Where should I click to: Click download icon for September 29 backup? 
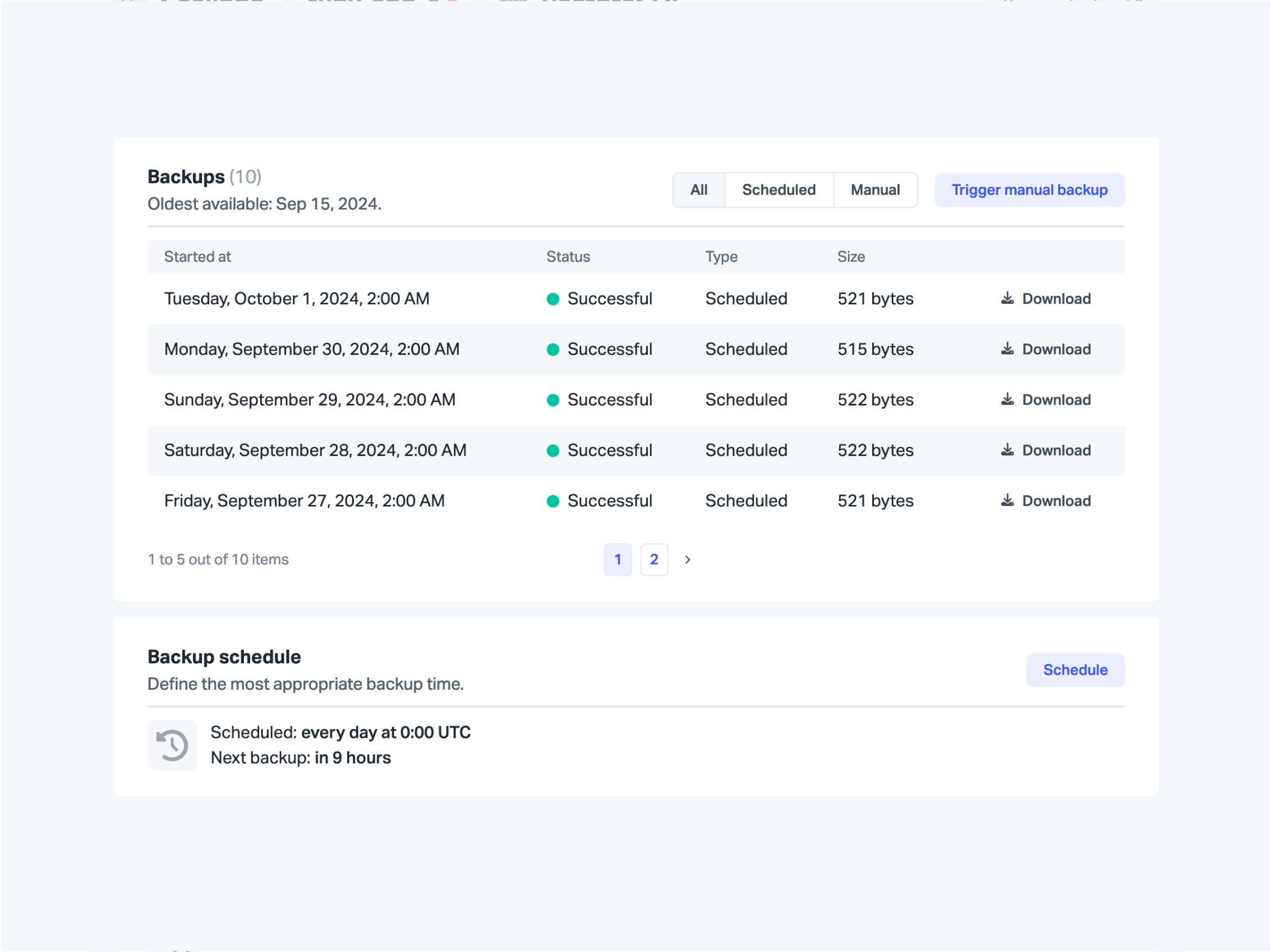(x=1007, y=399)
